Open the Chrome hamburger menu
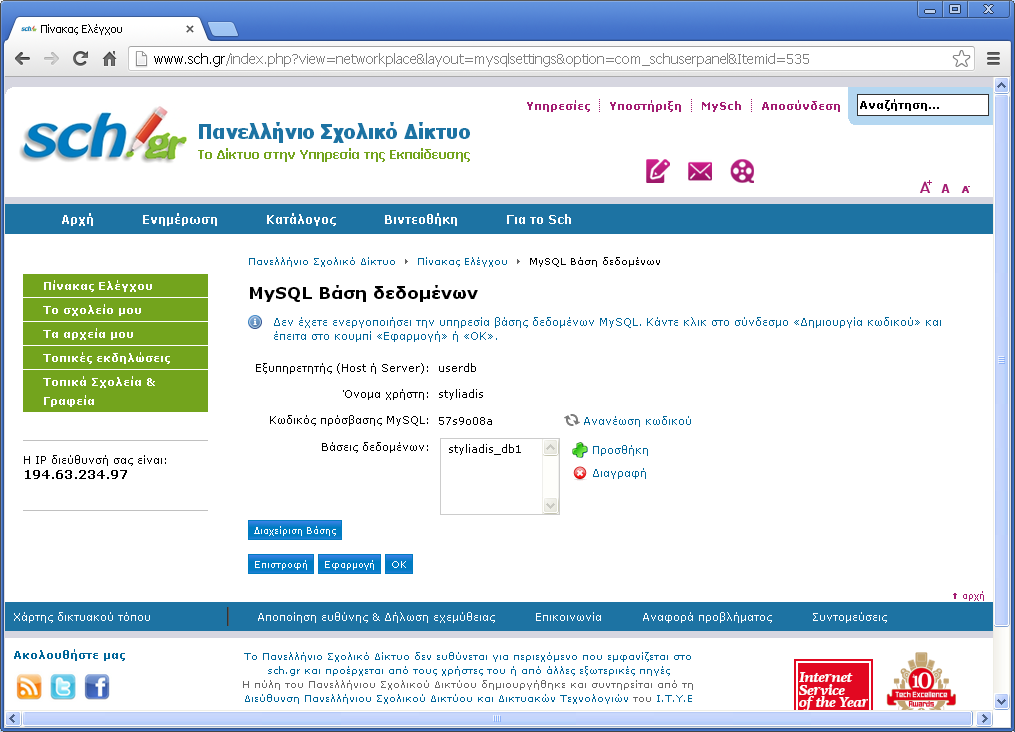Viewport: 1015px width, 732px height. (994, 59)
